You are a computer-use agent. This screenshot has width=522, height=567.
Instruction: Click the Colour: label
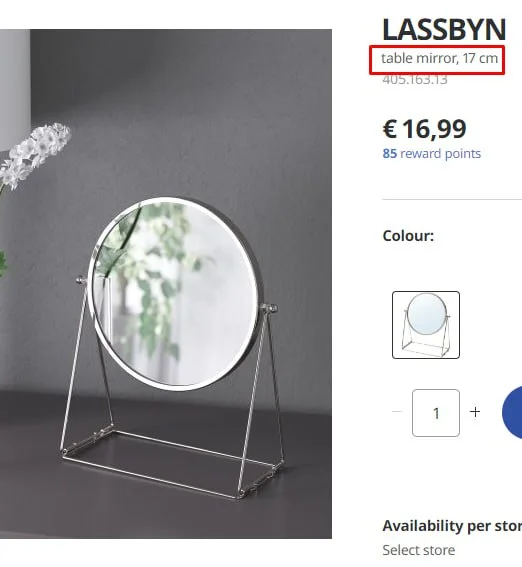[x=408, y=236]
